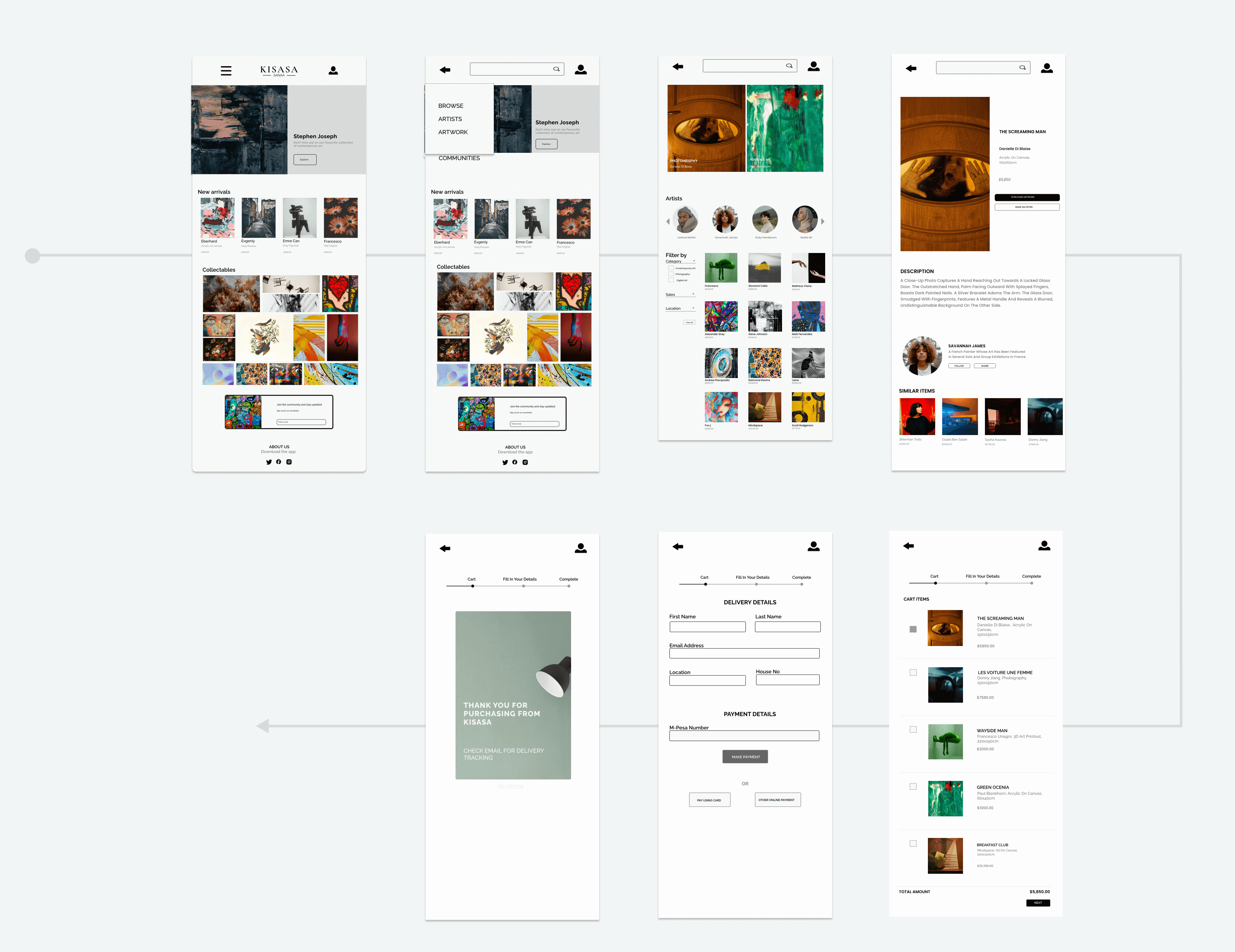Check the Contemporary Art filter box

[671, 268]
